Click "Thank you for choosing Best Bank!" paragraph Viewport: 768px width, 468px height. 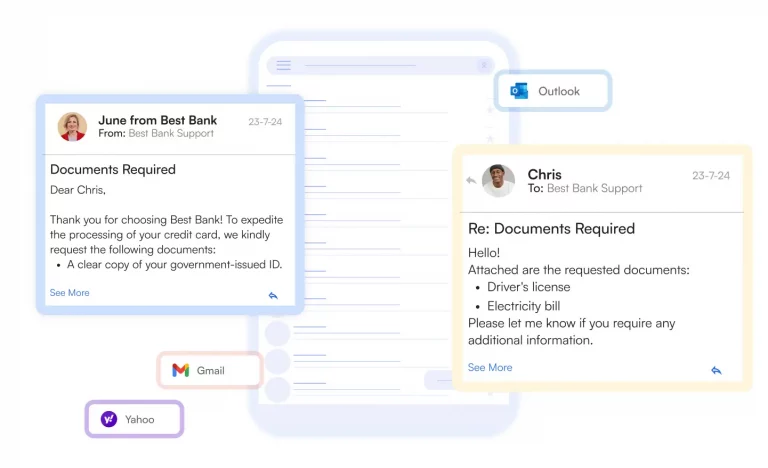pos(167,235)
